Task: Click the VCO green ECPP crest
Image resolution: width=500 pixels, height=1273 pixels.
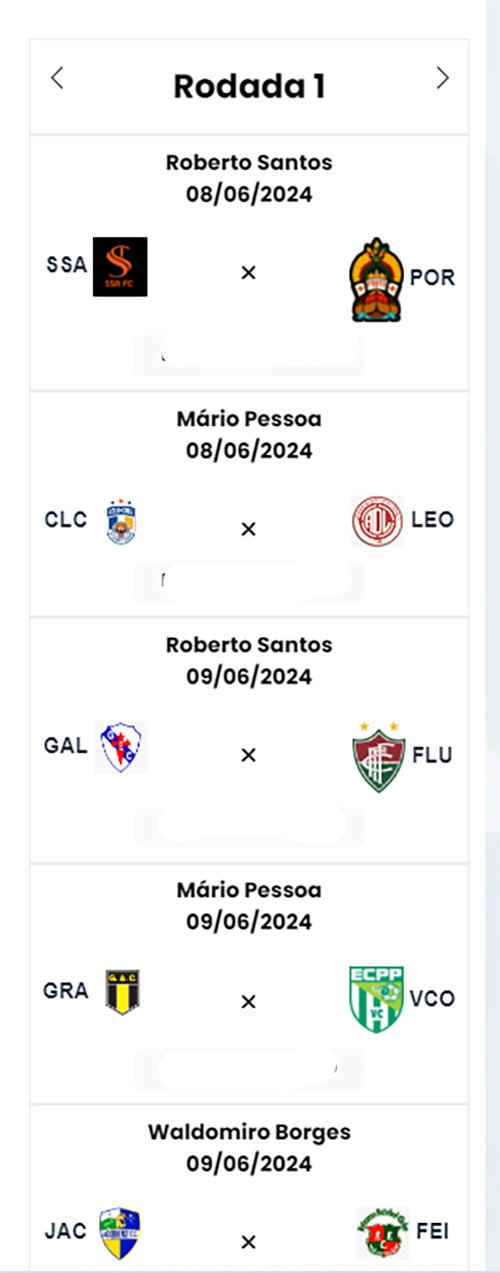Action: [377, 999]
